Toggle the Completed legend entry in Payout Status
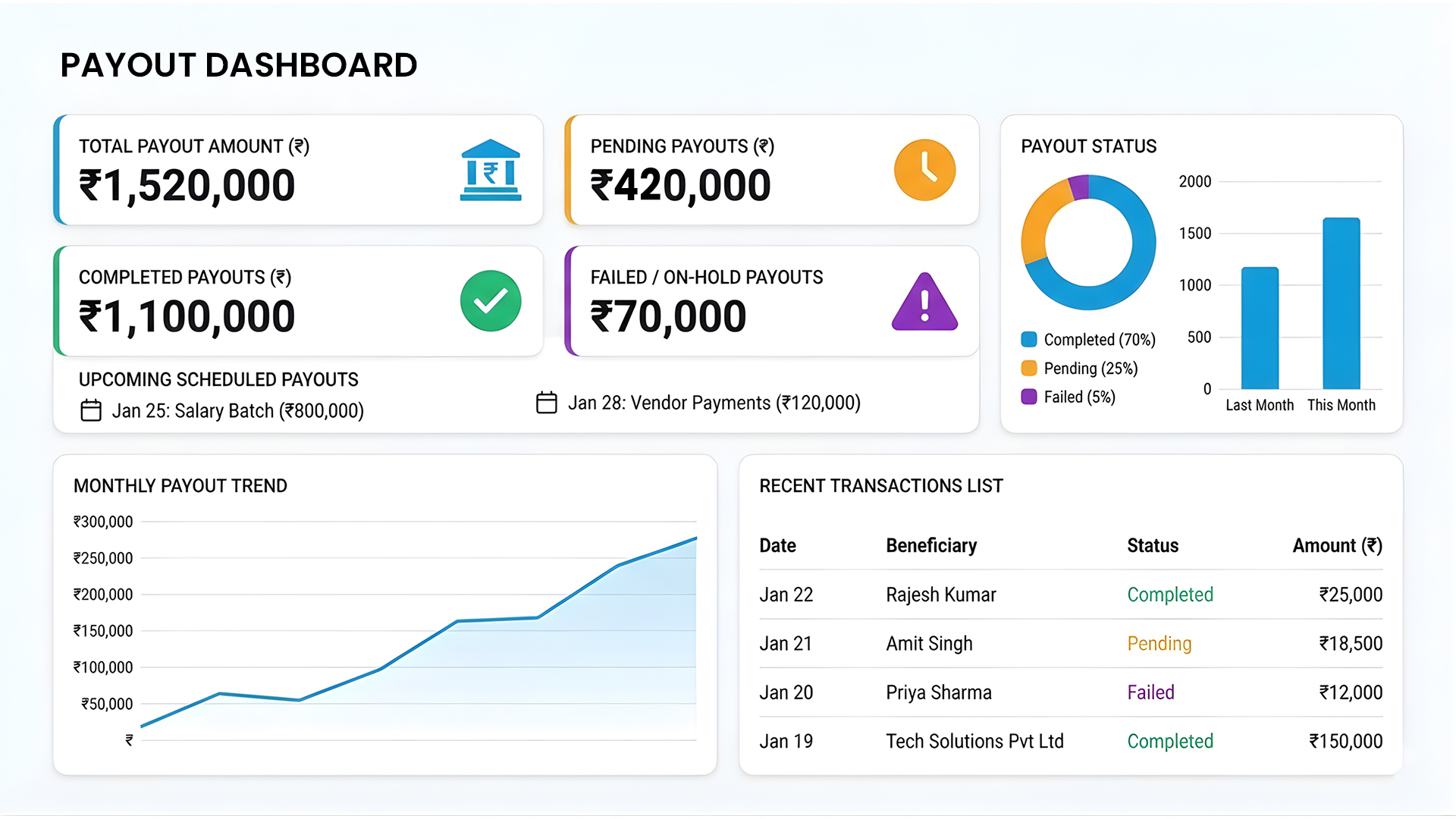1456x819 pixels. pyautogui.click(x=1088, y=340)
